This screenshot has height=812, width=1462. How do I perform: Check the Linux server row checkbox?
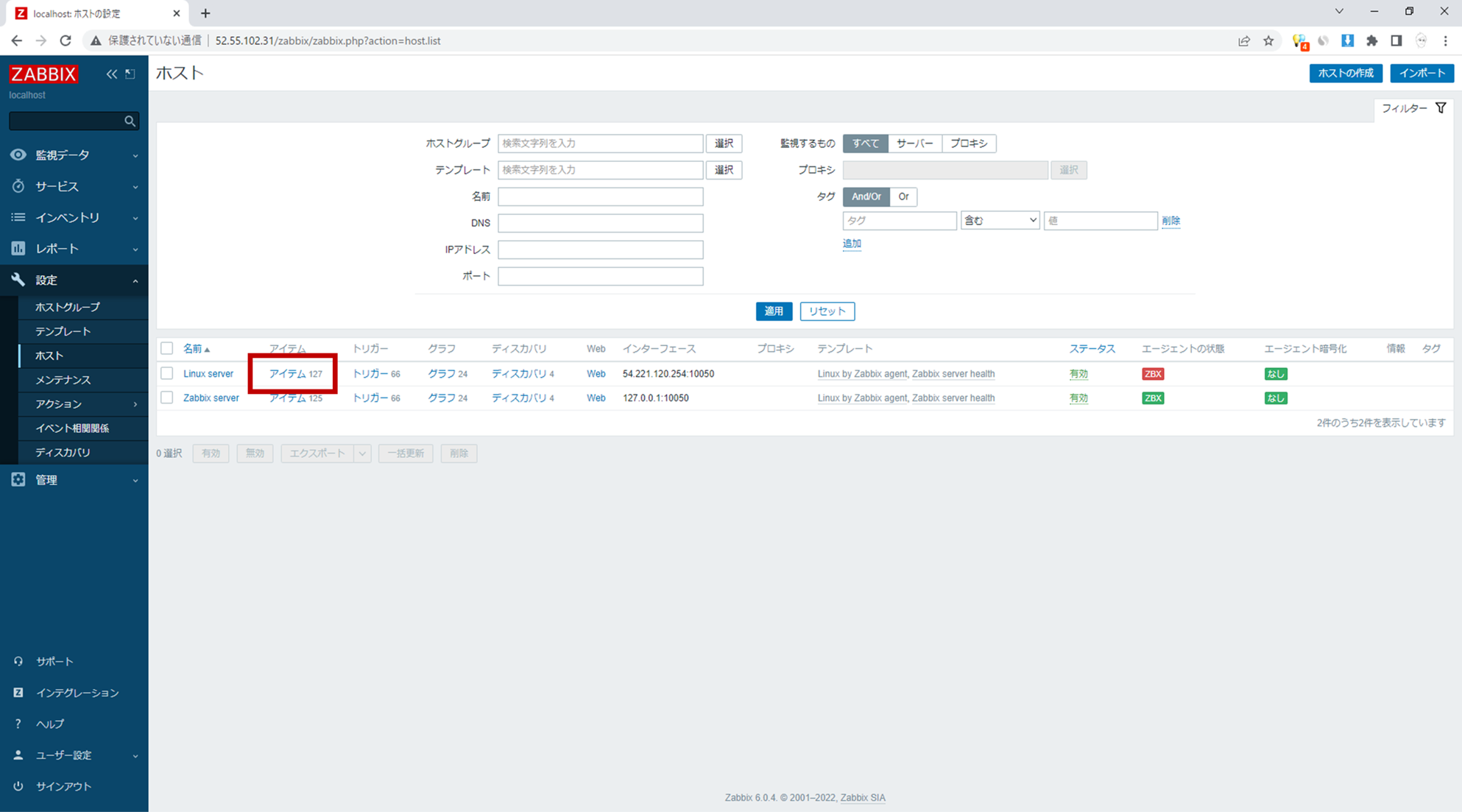coord(167,373)
